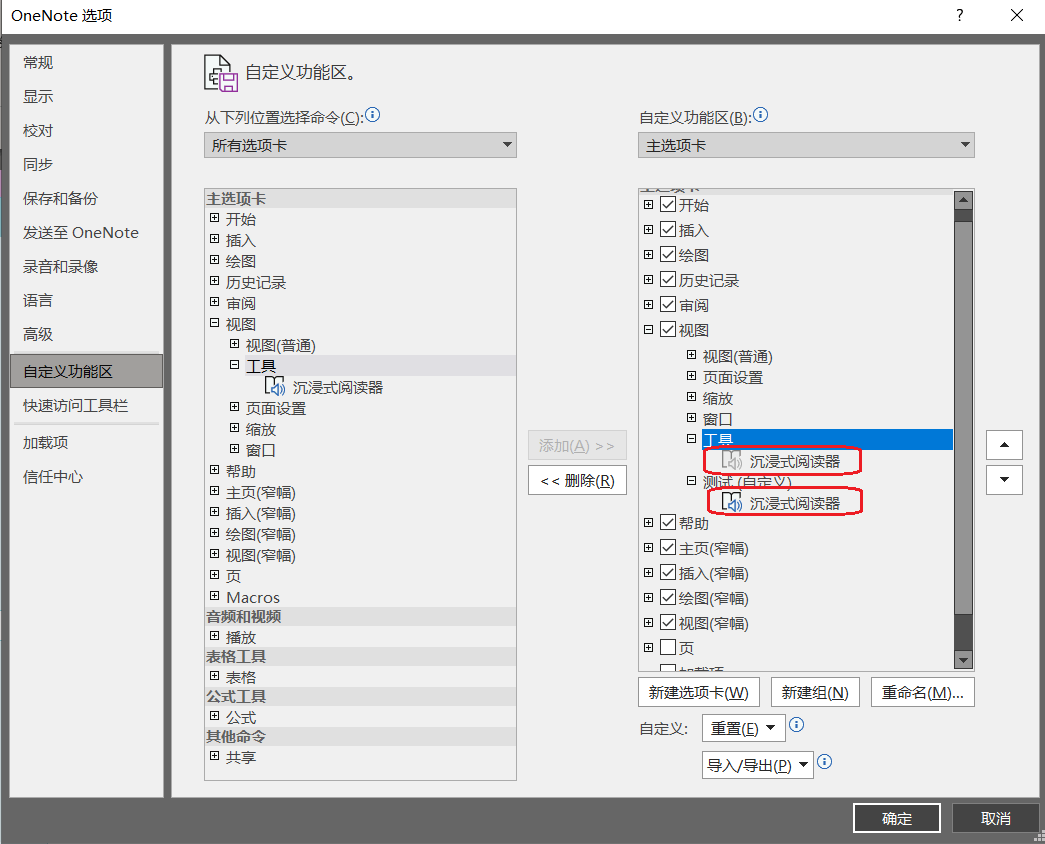Click the info icon beside 自定义功能区
This screenshot has width=1045, height=844.
[760, 115]
